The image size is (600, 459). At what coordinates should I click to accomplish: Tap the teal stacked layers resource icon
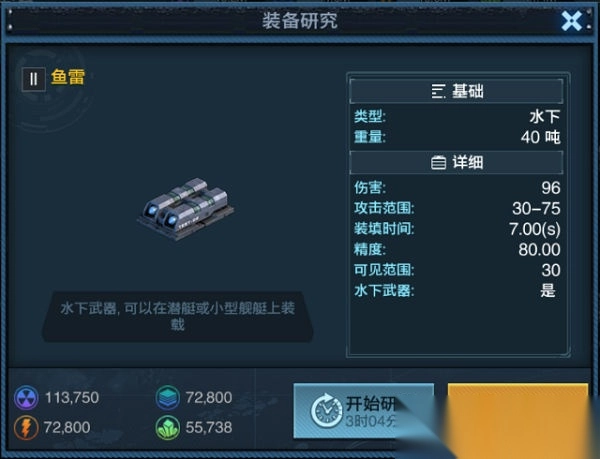pos(168,398)
